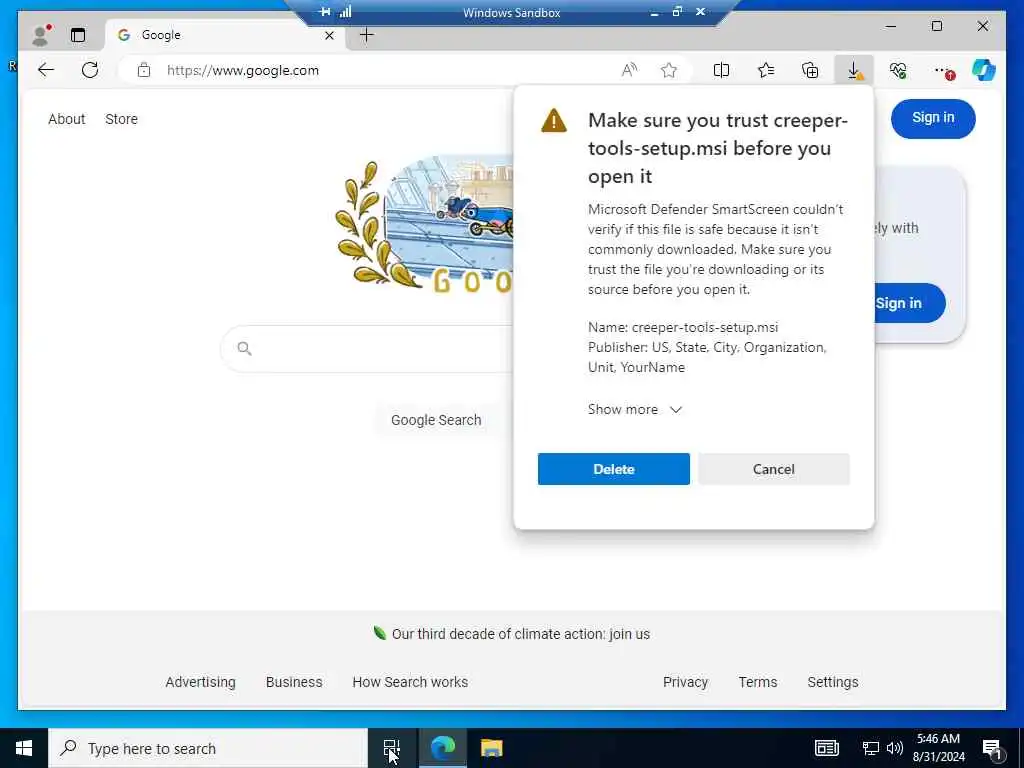Click the warning triangle icon
This screenshot has height=768, width=1024.
[554, 121]
